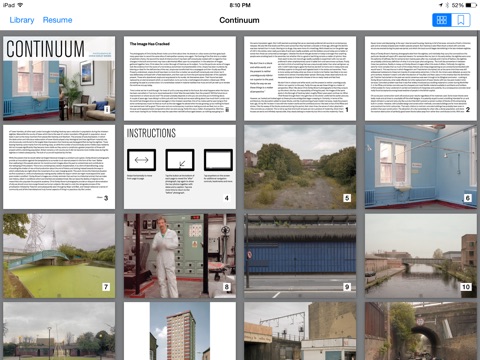This screenshot has height=360, width=480.
Task: Open page 7 green canal photo
Action: coord(59,256)
